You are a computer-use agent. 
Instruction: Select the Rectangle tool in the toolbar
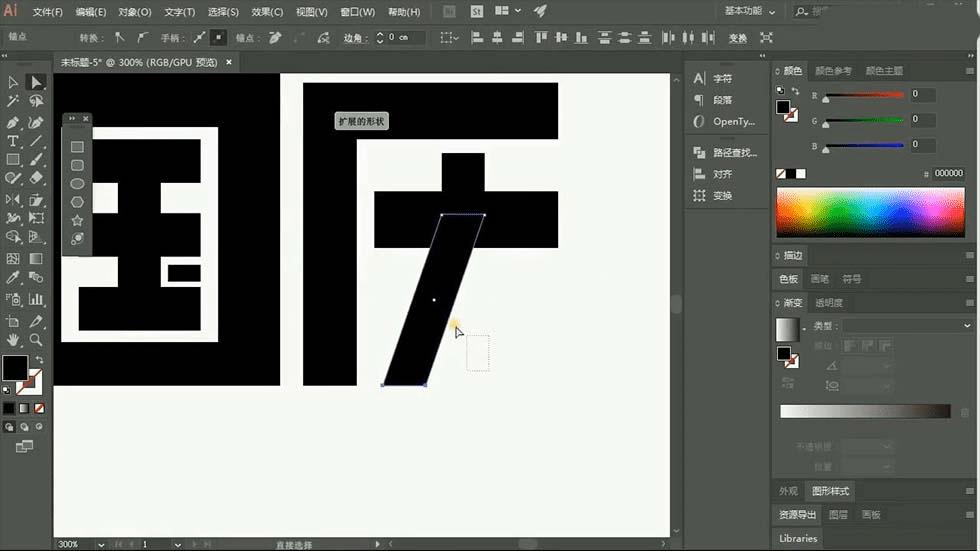click(x=12, y=160)
